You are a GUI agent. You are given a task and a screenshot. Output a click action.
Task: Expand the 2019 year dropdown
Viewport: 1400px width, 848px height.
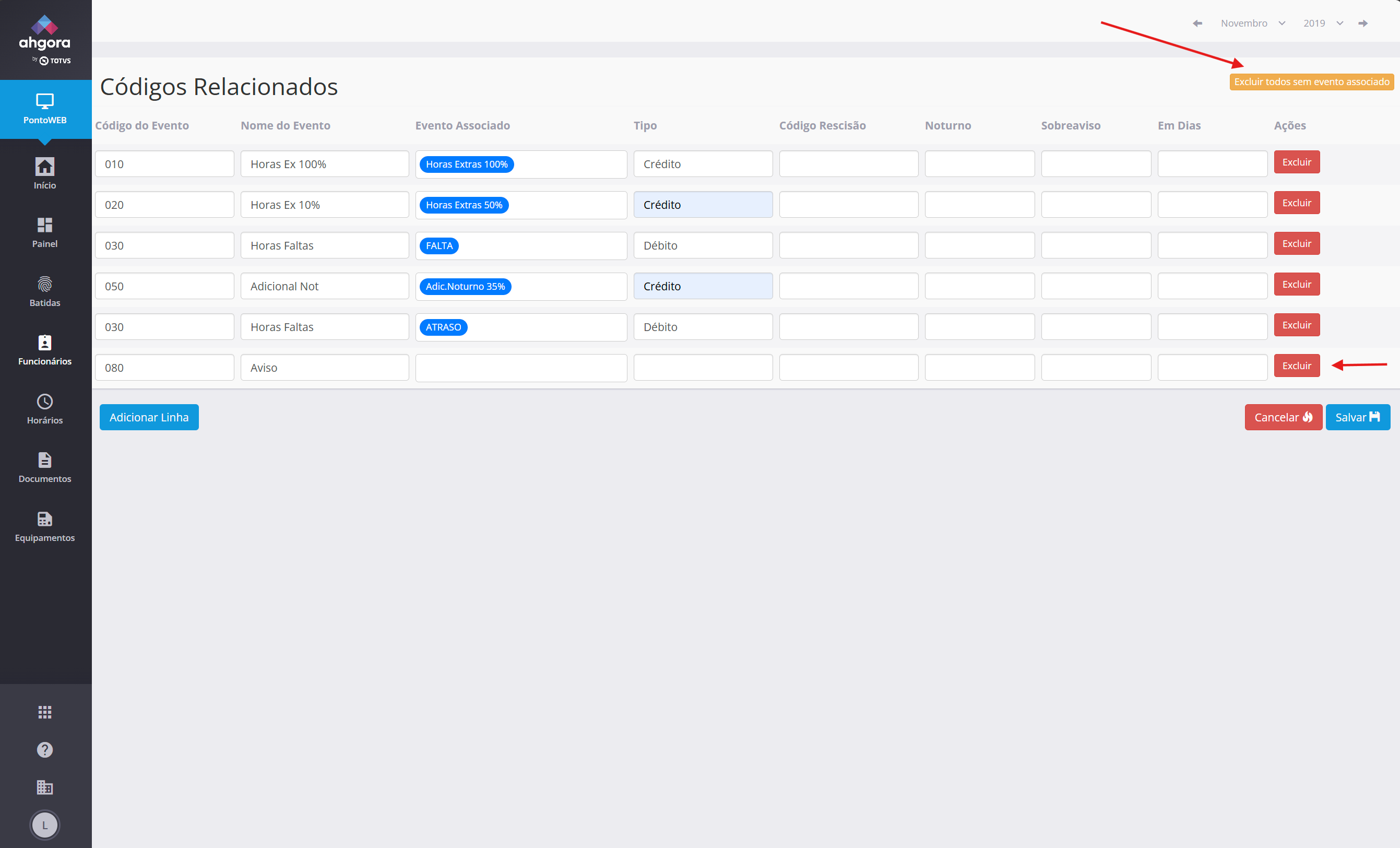click(1322, 23)
